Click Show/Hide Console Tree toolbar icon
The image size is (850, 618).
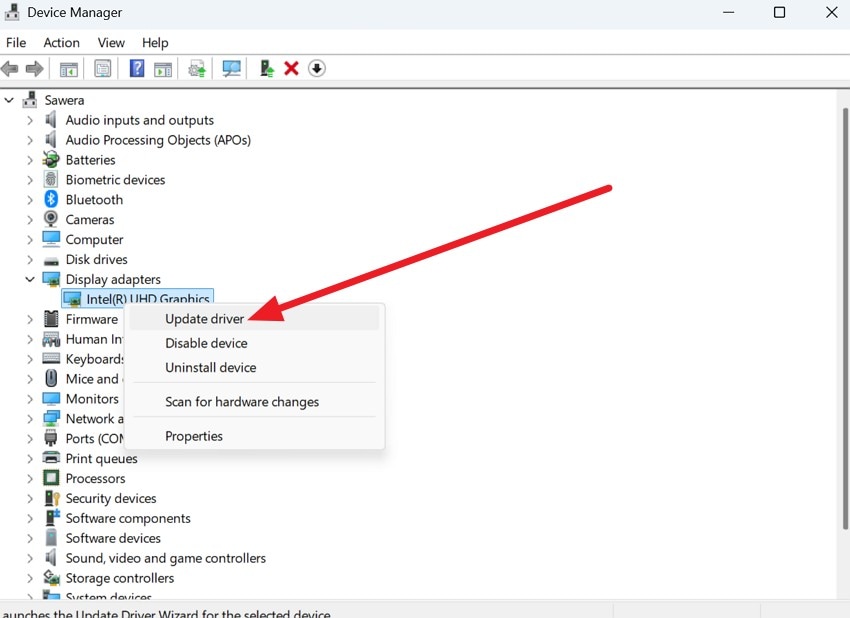[x=69, y=69]
